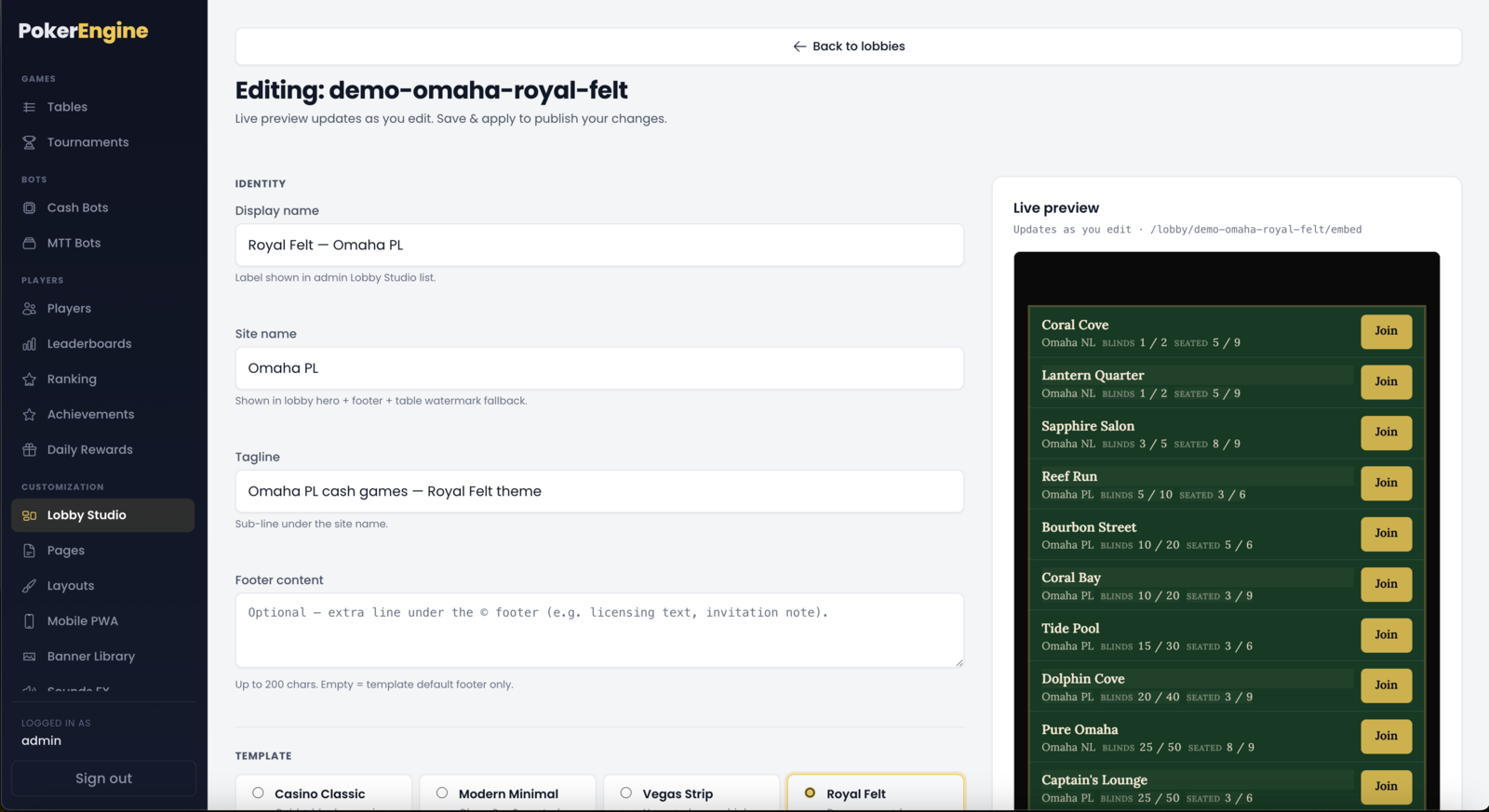Image resolution: width=1489 pixels, height=812 pixels.
Task: Click the Layouts brush icon
Action: [x=29, y=586]
